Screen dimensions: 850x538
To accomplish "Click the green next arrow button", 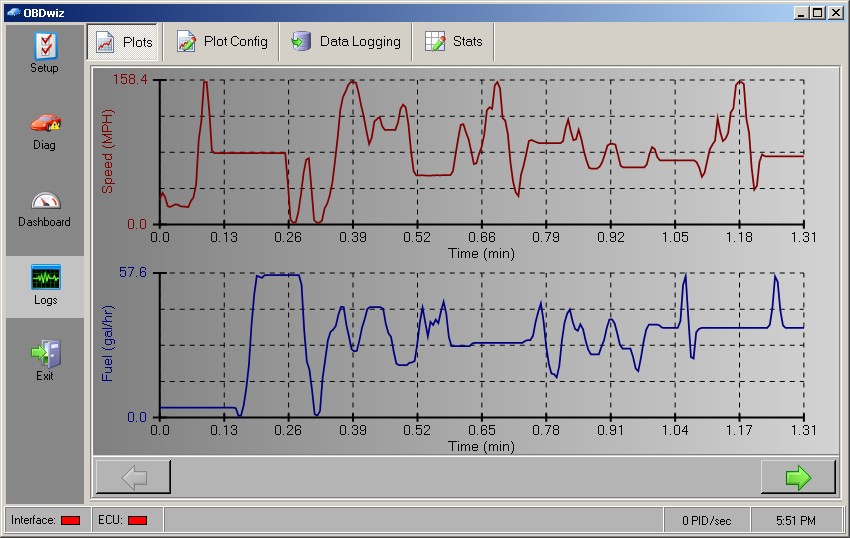I will (798, 477).
